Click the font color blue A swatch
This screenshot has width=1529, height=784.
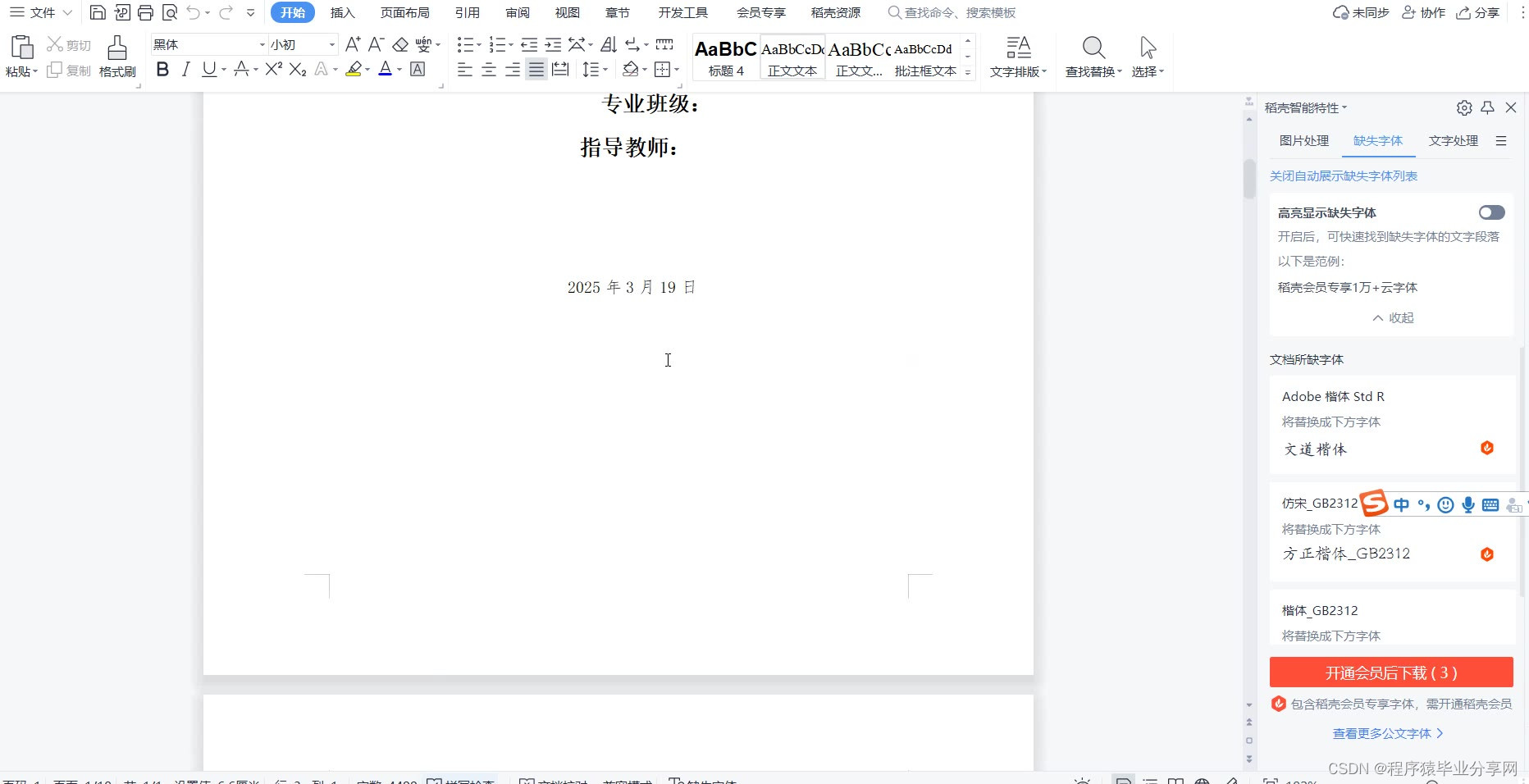386,70
